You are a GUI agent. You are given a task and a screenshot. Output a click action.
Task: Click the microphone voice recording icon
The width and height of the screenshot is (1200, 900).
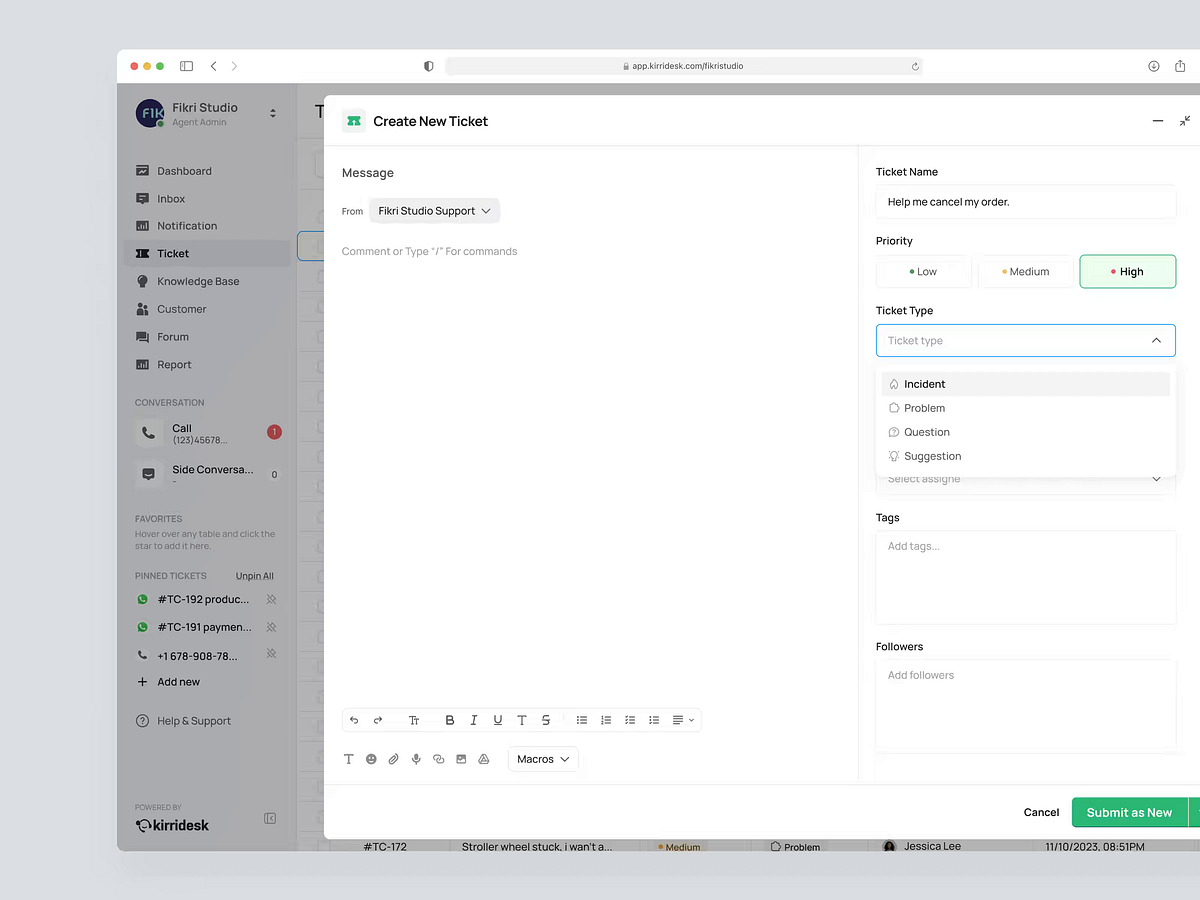[x=416, y=759]
